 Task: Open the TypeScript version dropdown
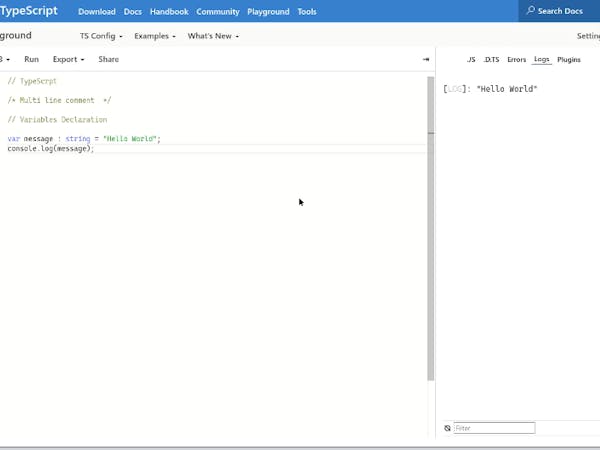point(5,59)
